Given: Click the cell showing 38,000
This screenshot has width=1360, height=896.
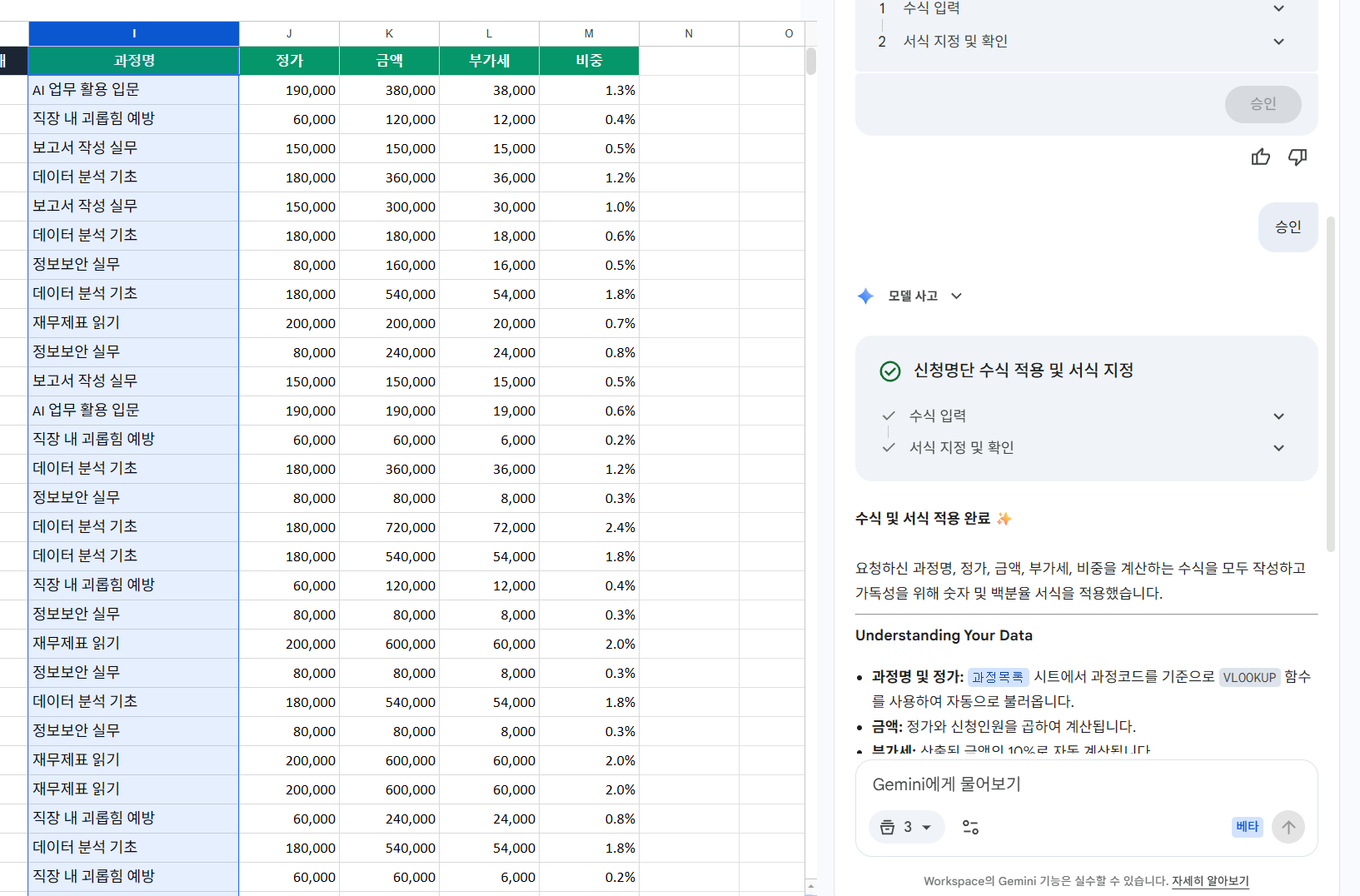Looking at the screenshot, I should click(489, 90).
